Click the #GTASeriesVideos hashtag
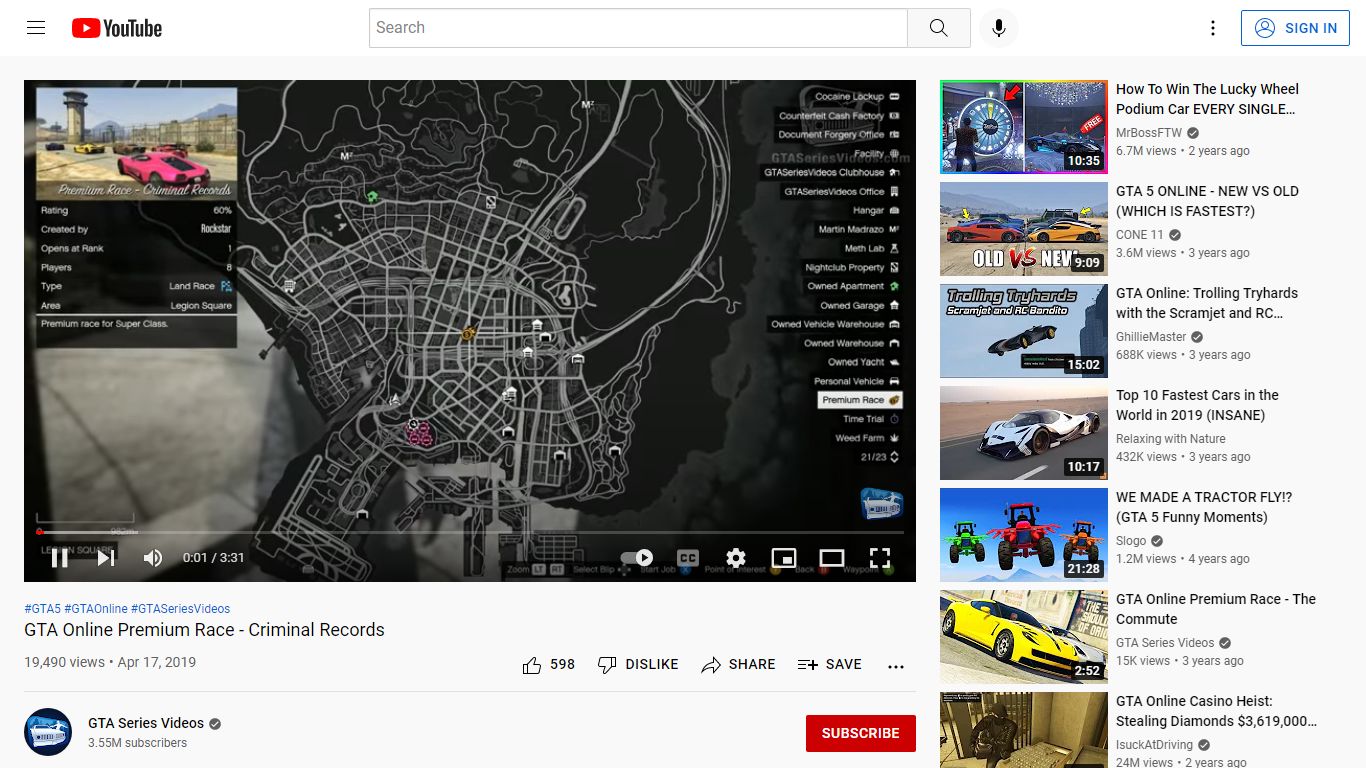Image resolution: width=1366 pixels, height=768 pixels. 181,608
